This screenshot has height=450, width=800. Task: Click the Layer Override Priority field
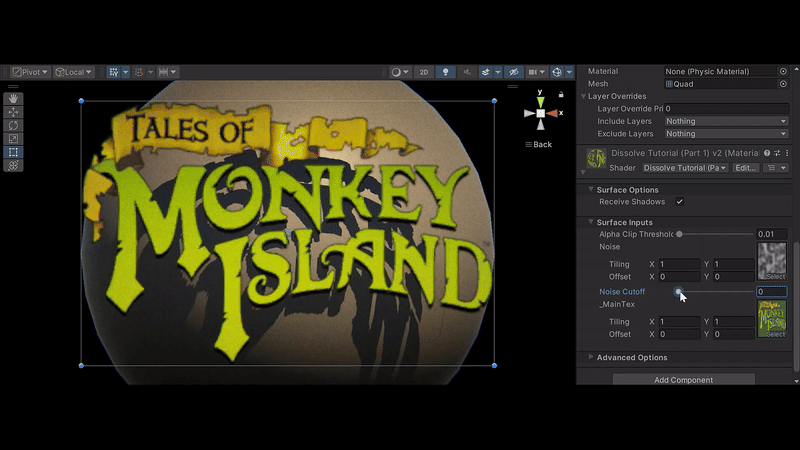(x=727, y=109)
